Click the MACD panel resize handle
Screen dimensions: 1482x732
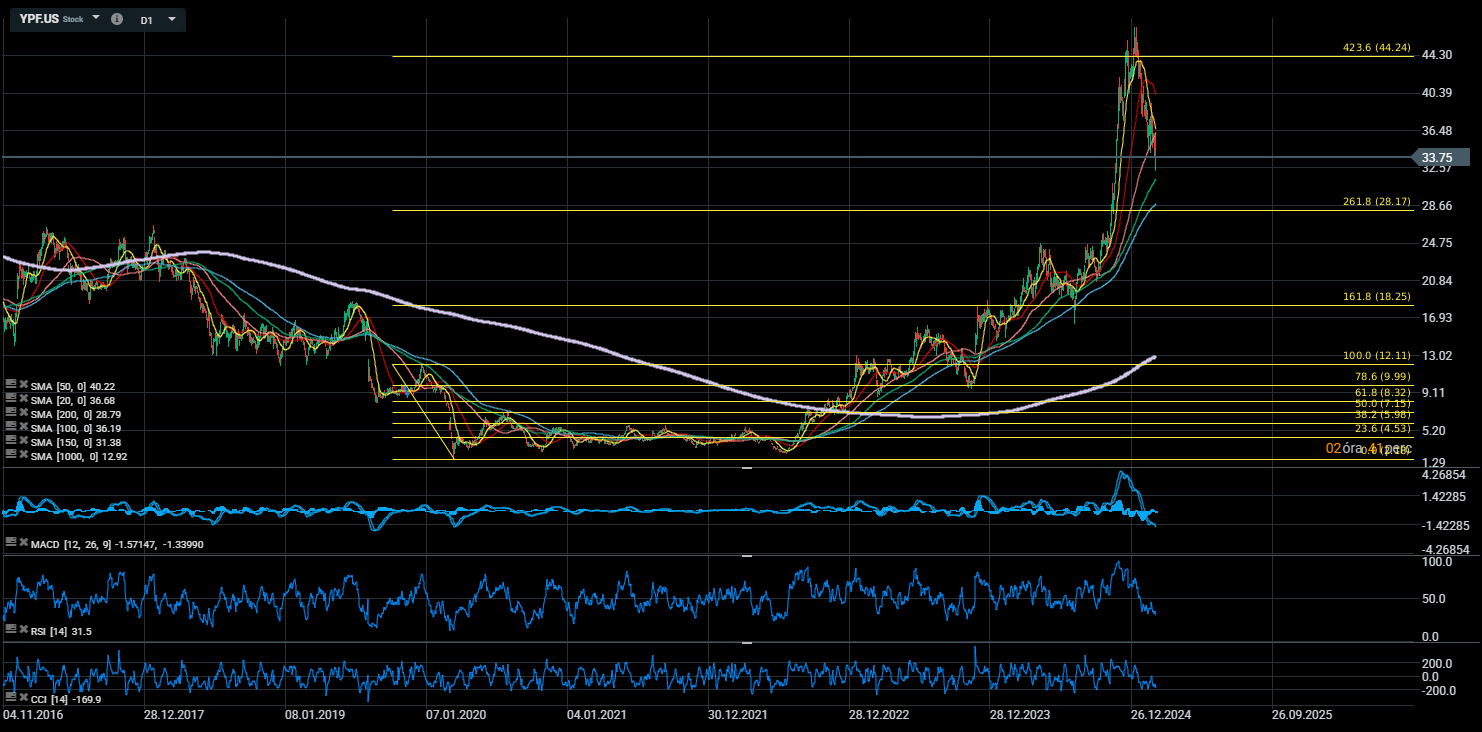click(x=747, y=467)
